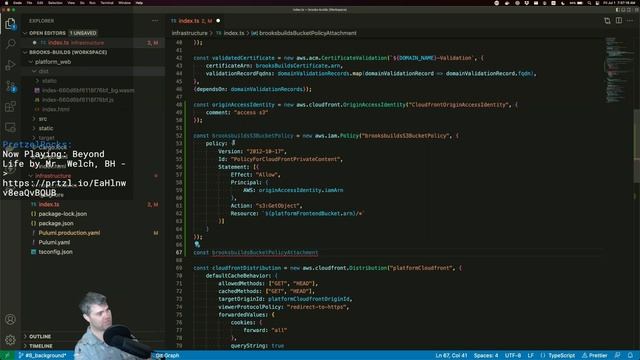Collapse the infrastructure folder
Viewport: 640px width, 360px height.
(31, 176)
